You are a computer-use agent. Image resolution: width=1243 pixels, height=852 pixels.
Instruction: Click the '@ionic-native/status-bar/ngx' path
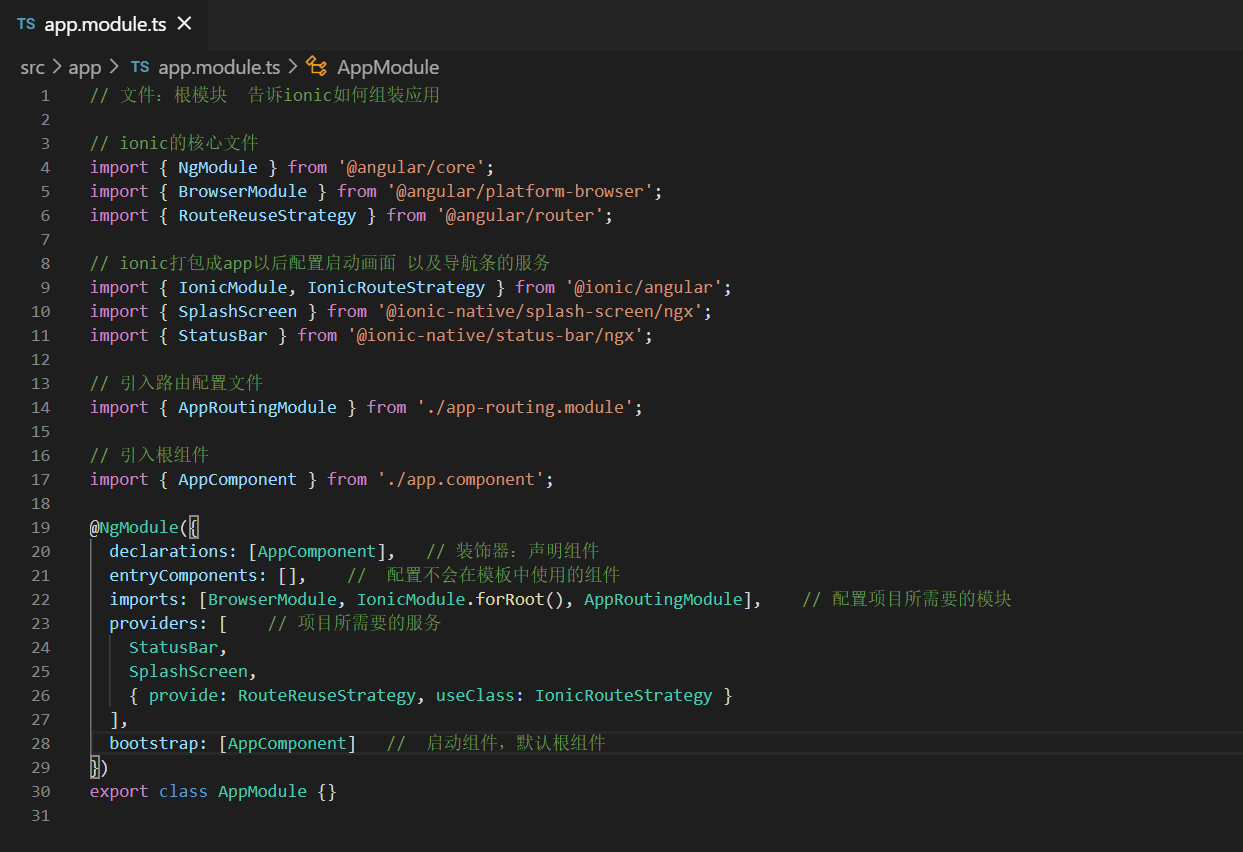(x=495, y=335)
